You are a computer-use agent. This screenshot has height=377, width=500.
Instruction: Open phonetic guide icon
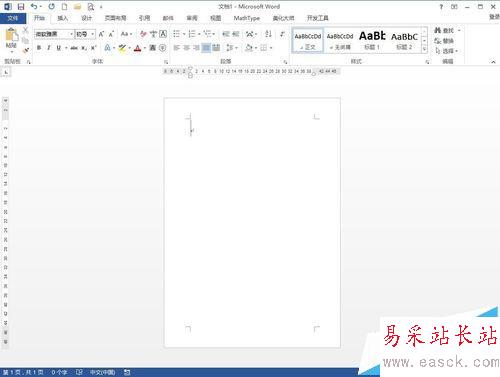coord(153,34)
